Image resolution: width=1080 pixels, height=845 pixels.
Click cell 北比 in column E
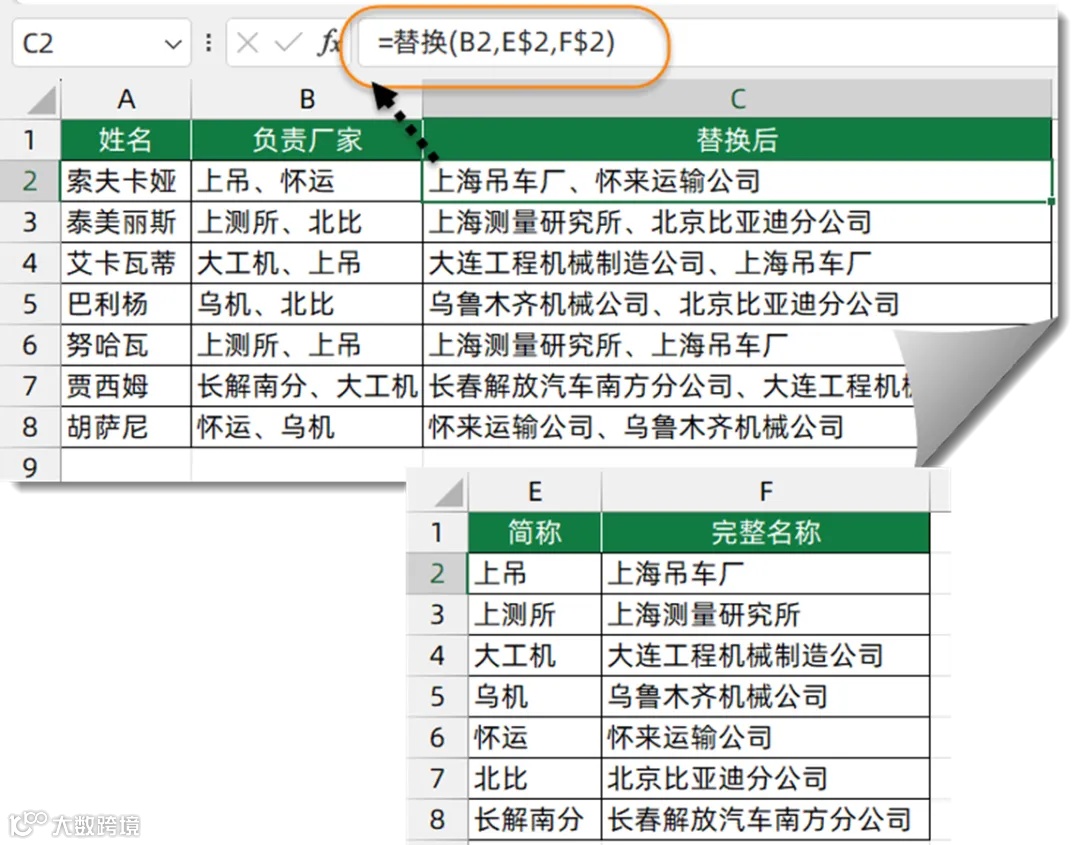point(534,778)
